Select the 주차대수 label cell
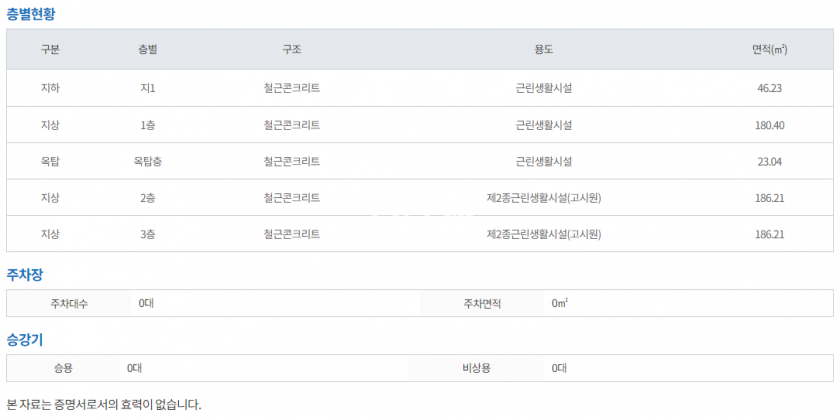Image resolution: width=840 pixels, height=420 pixels. pyautogui.click(x=69, y=303)
